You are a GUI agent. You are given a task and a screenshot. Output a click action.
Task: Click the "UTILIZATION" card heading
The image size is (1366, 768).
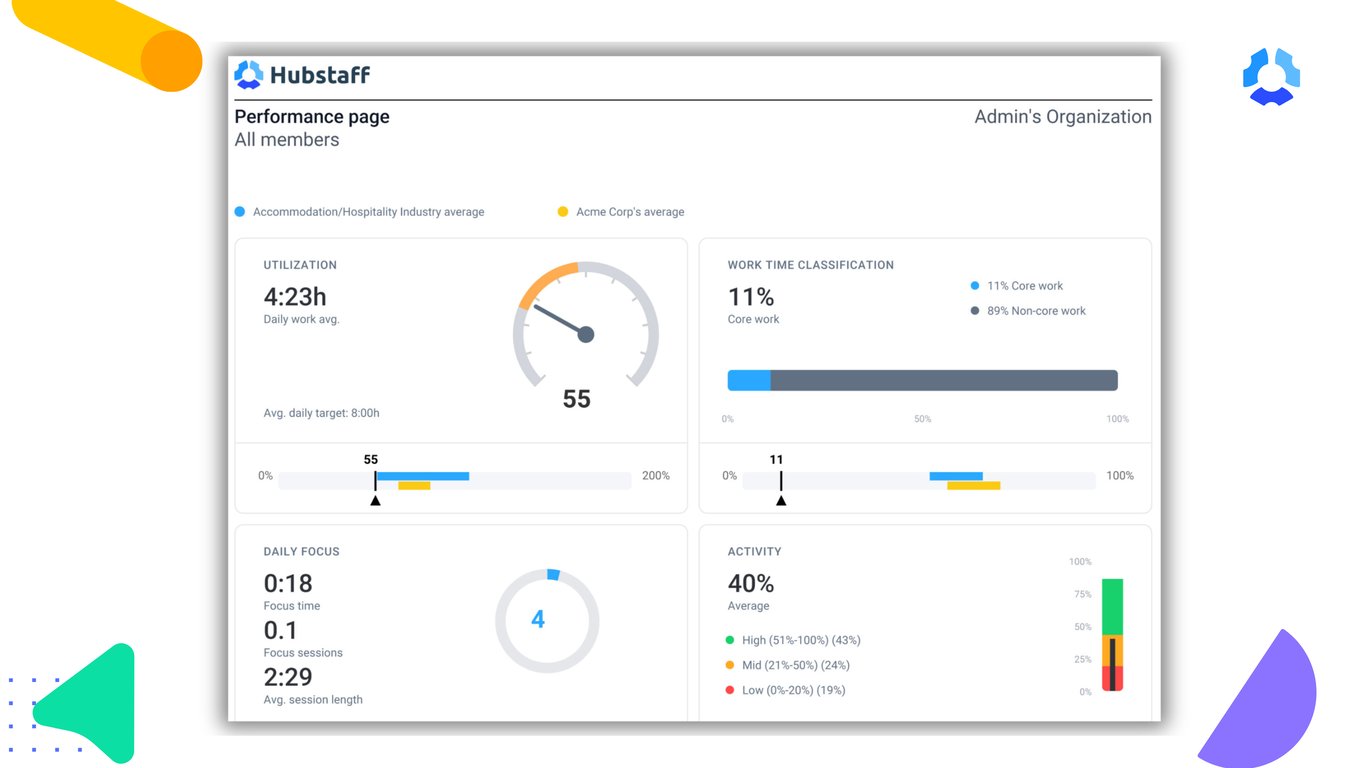pyautogui.click(x=300, y=265)
